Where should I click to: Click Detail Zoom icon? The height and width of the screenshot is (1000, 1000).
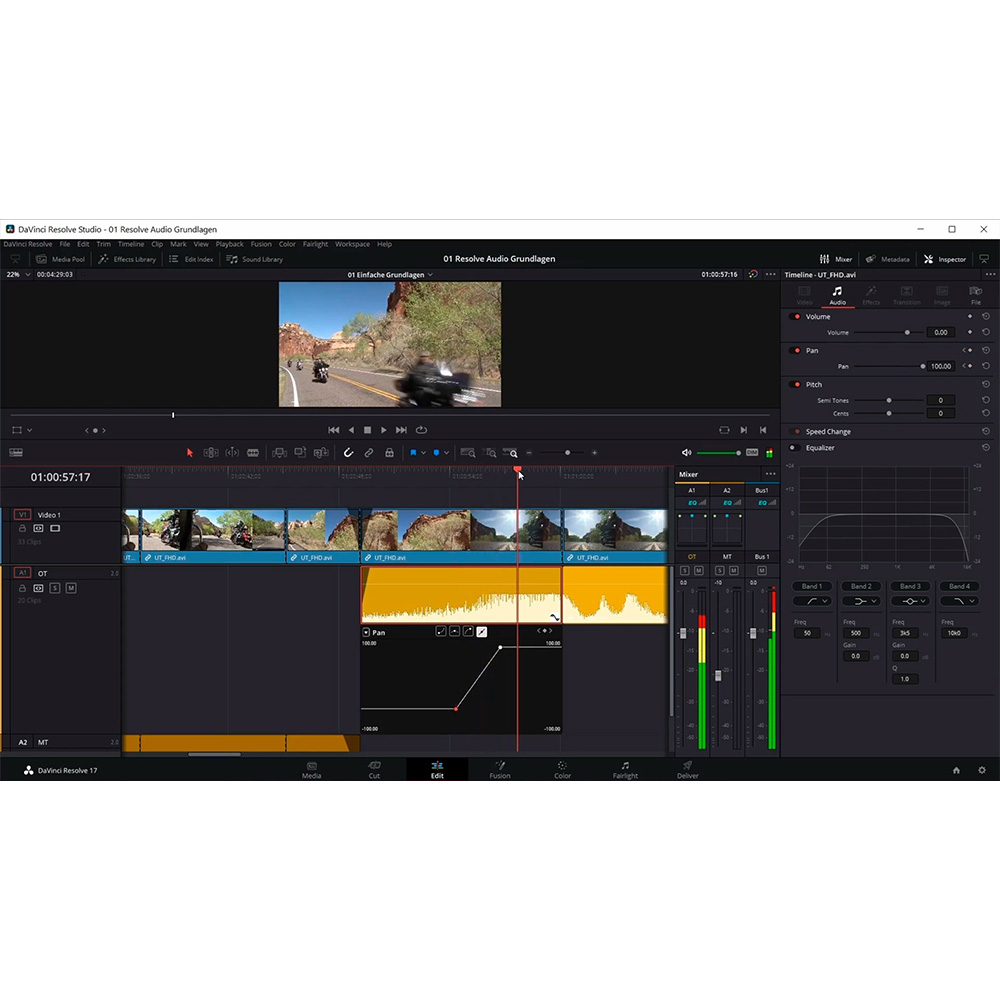click(x=490, y=453)
